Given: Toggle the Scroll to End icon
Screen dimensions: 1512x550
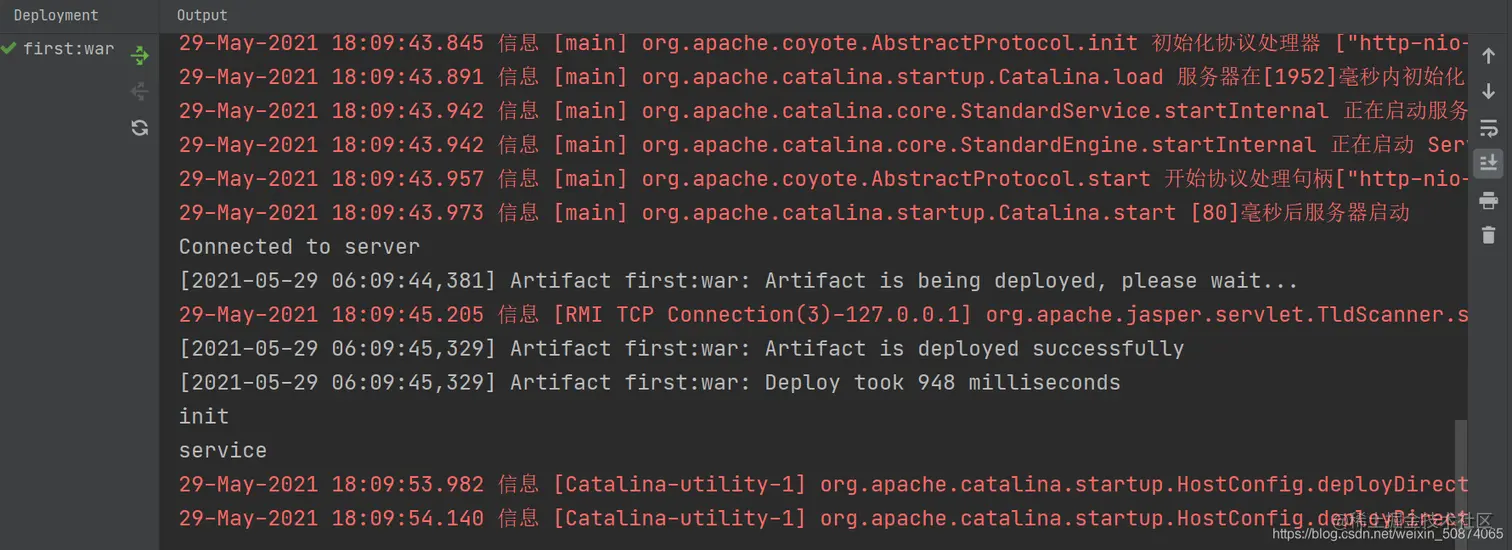Looking at the screenshot, I should (1488, 163).
